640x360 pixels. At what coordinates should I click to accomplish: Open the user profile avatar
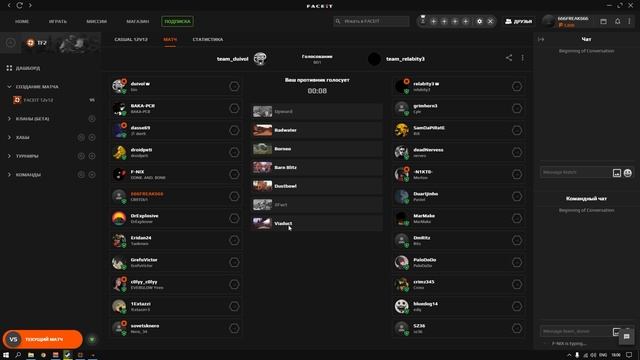click(x=549, y=21)
